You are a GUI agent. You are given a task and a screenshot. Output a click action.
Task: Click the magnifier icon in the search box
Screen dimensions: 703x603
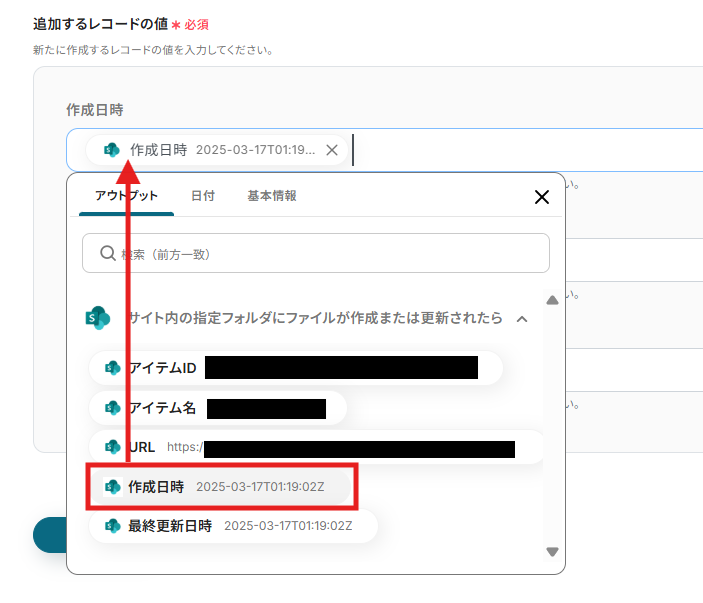[108, 253]
